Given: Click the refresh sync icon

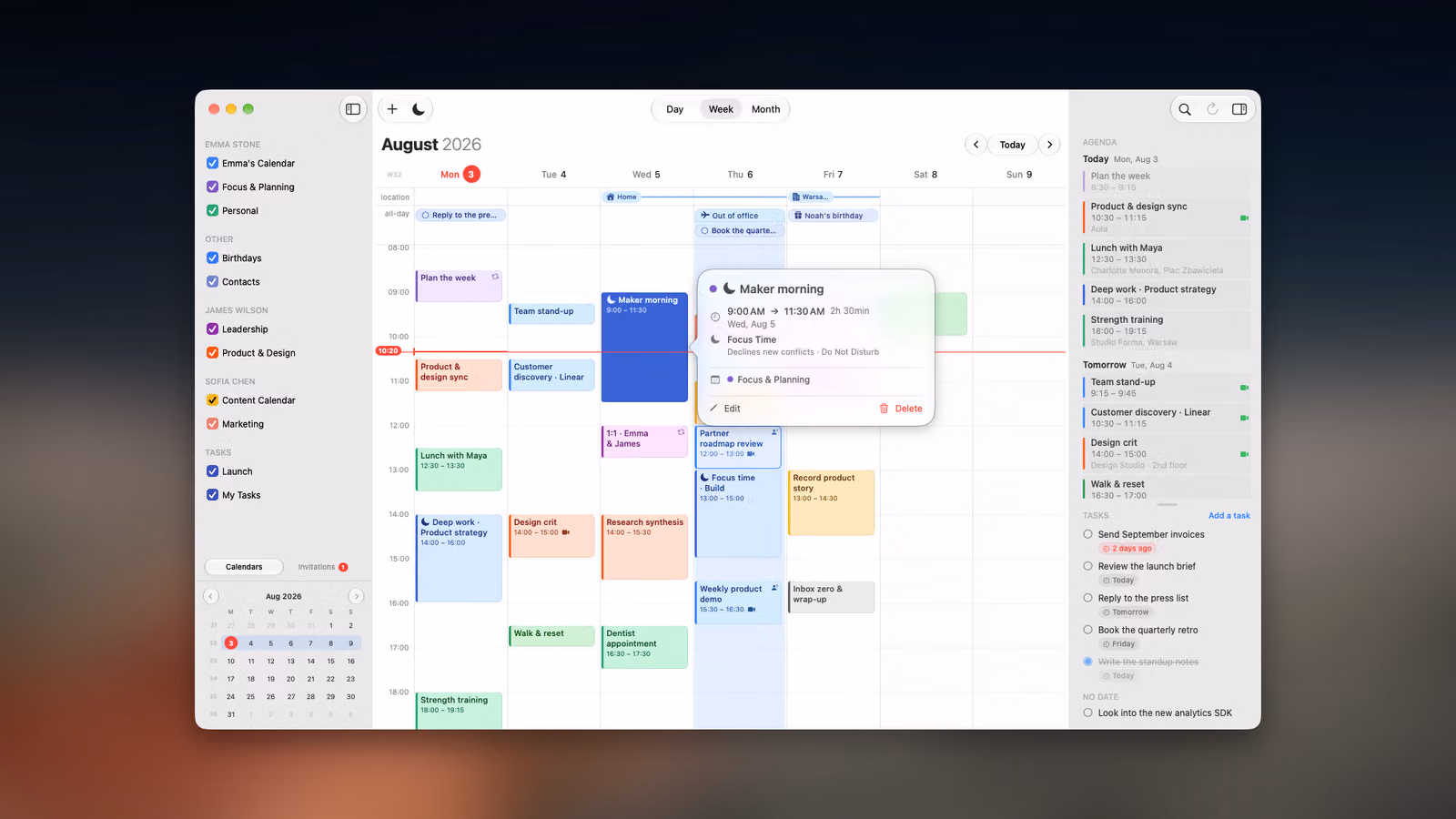Looking at the screenshot, I should pyautogui.click(x=1212, y=109).
